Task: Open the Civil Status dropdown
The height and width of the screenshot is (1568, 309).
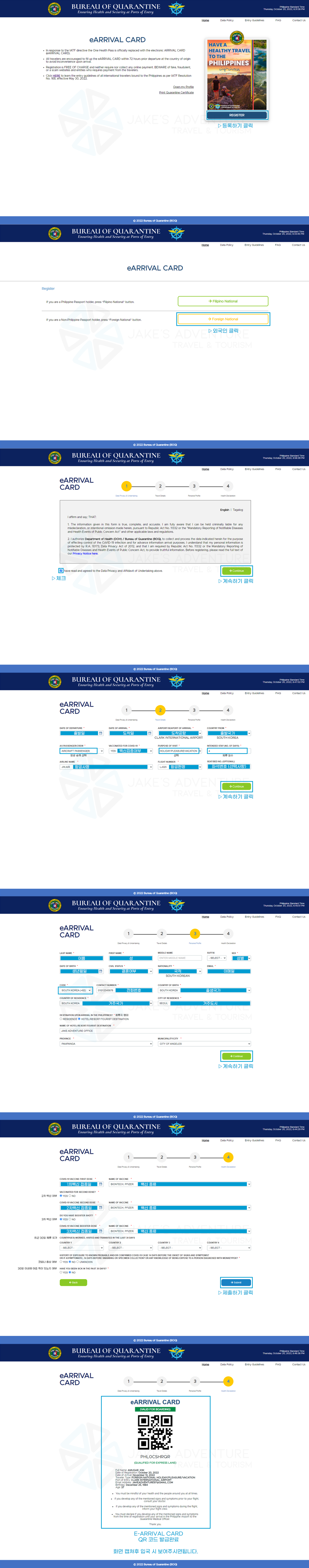Action: (x=130, y=971)
